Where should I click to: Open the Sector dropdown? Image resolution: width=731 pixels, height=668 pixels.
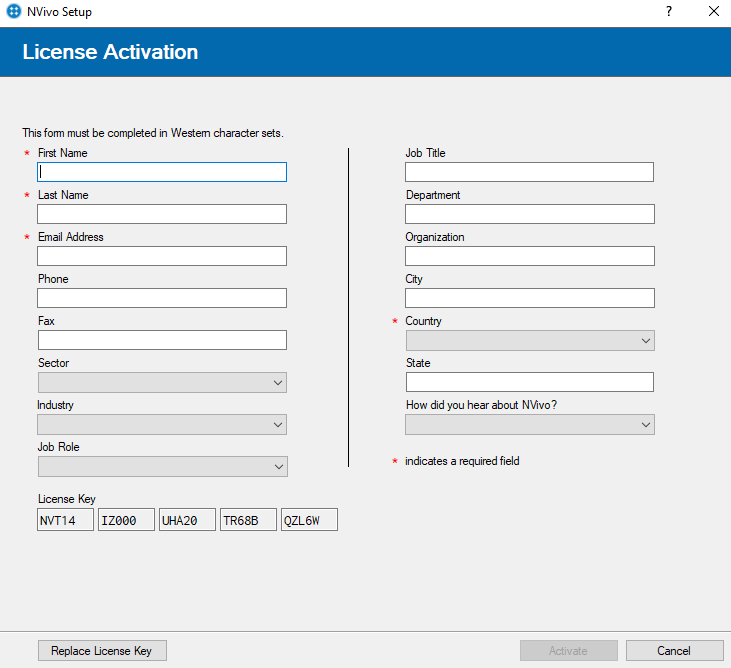click(x=162, y=382)
